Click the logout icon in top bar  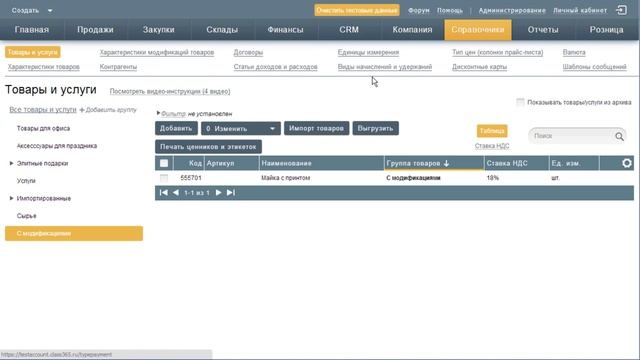click(621, 10)
